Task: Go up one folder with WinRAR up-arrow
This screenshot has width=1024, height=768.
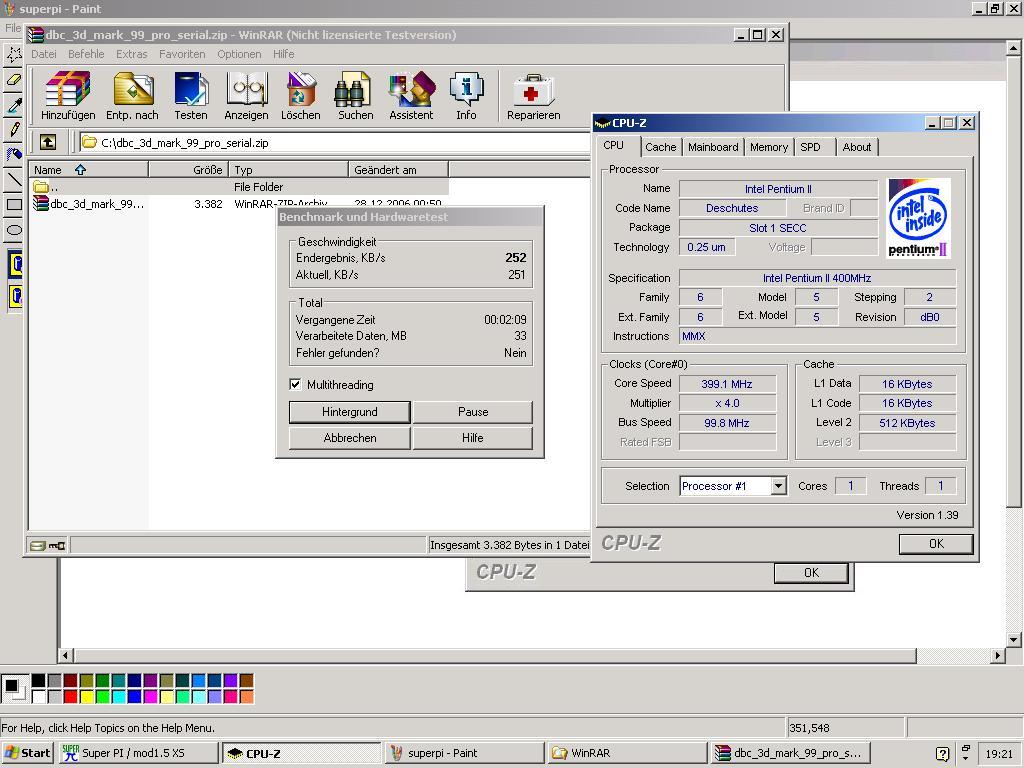Action: coord(48,142)
